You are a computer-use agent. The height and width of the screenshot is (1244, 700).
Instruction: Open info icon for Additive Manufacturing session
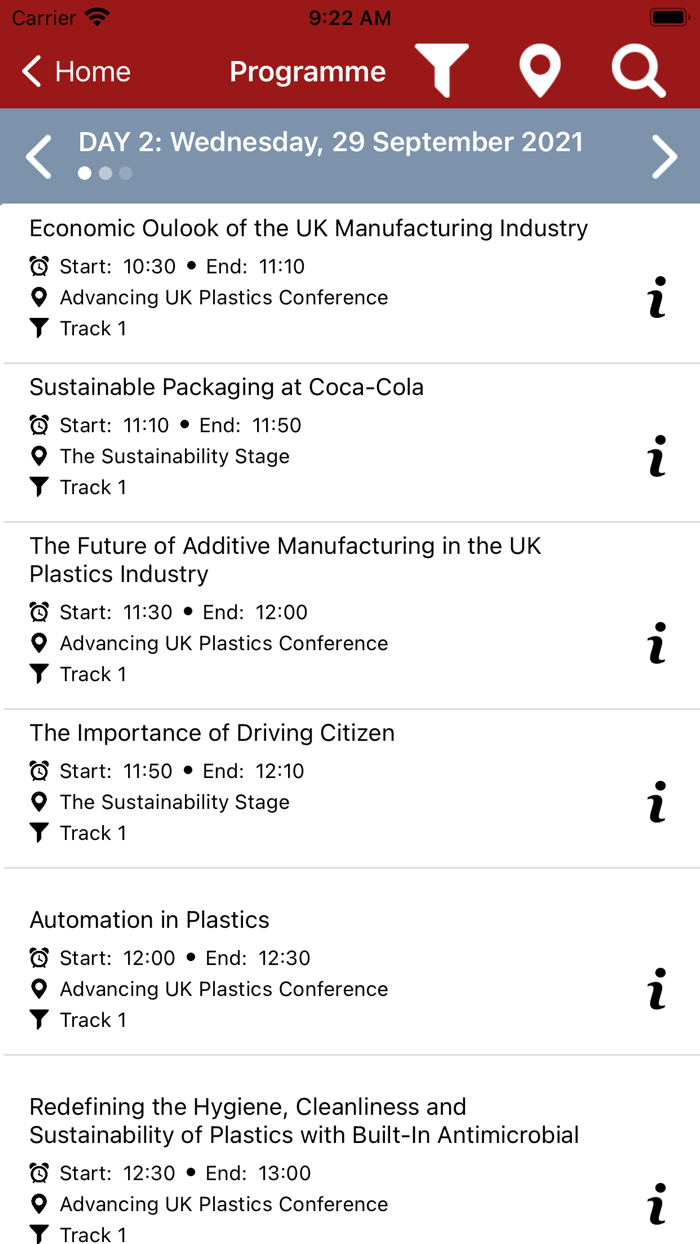pos(657,643)
